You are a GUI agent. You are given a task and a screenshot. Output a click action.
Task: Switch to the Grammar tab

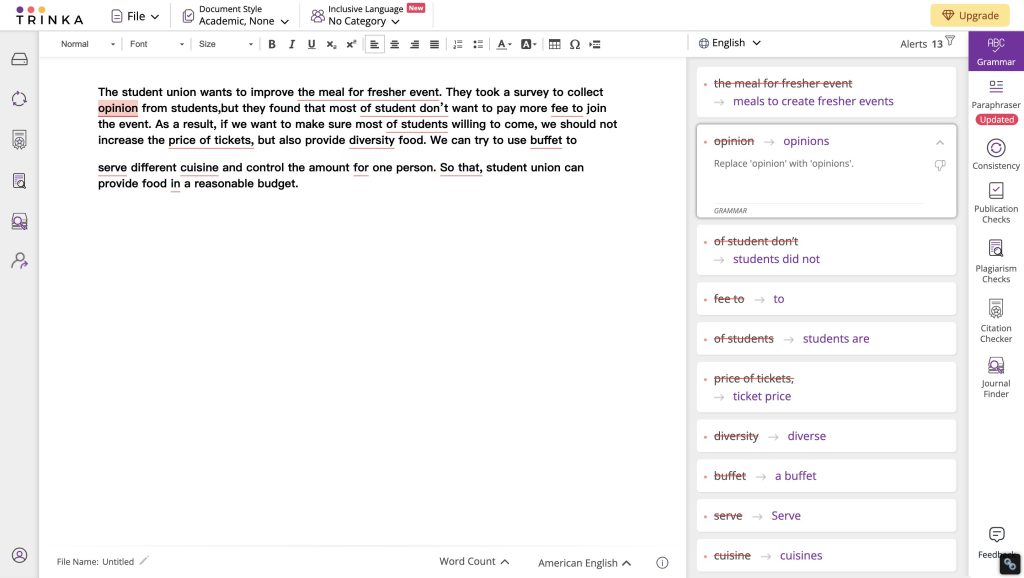[996, 50]
